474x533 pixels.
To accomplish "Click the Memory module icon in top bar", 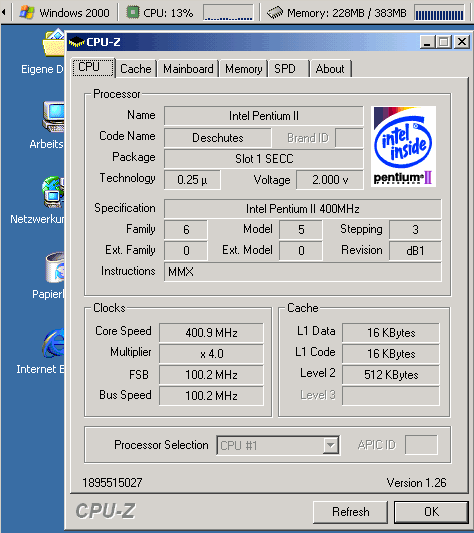I will tap(275, 13).
